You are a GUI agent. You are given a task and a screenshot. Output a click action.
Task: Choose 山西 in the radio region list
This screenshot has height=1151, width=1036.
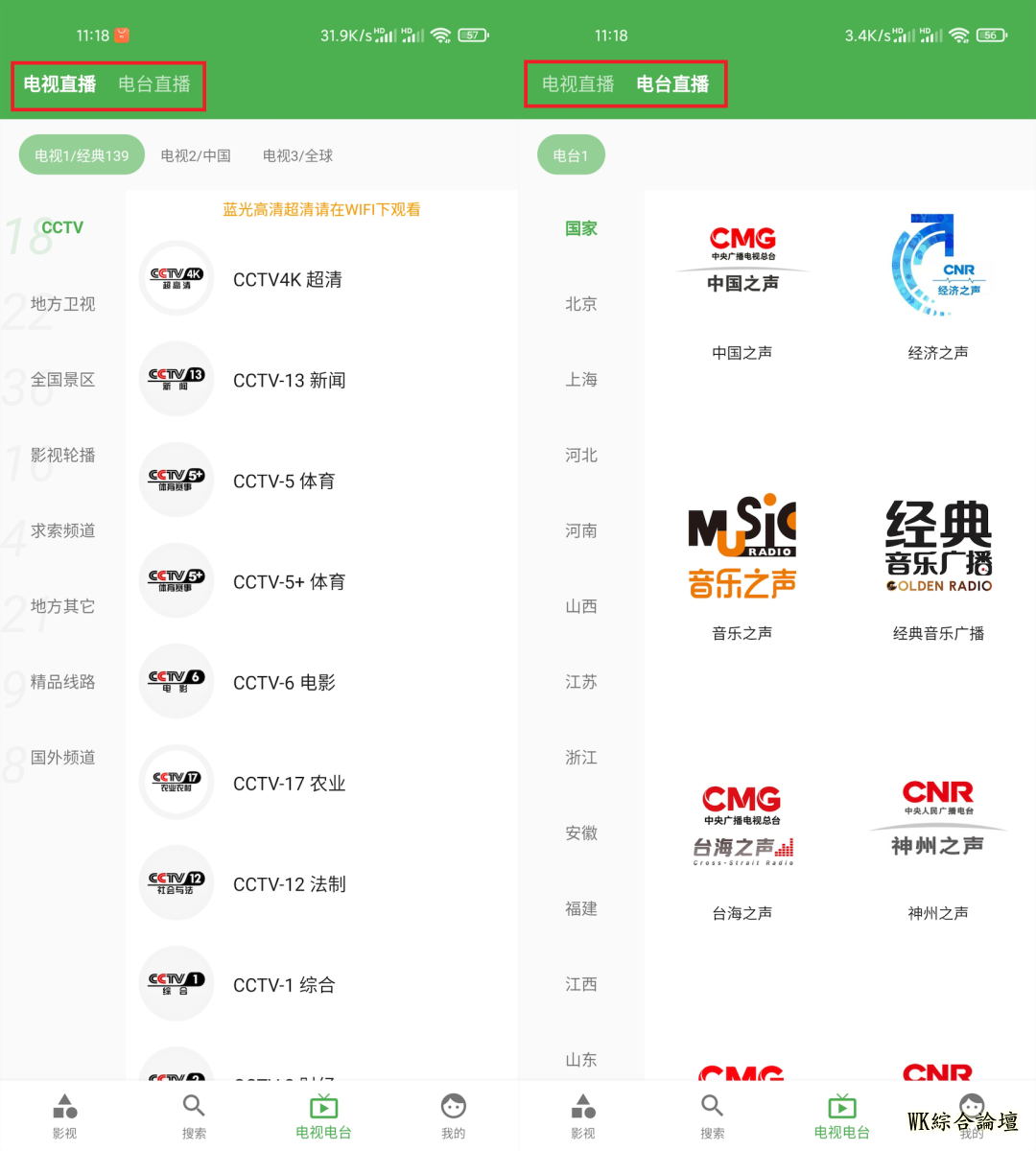point(581,606)
